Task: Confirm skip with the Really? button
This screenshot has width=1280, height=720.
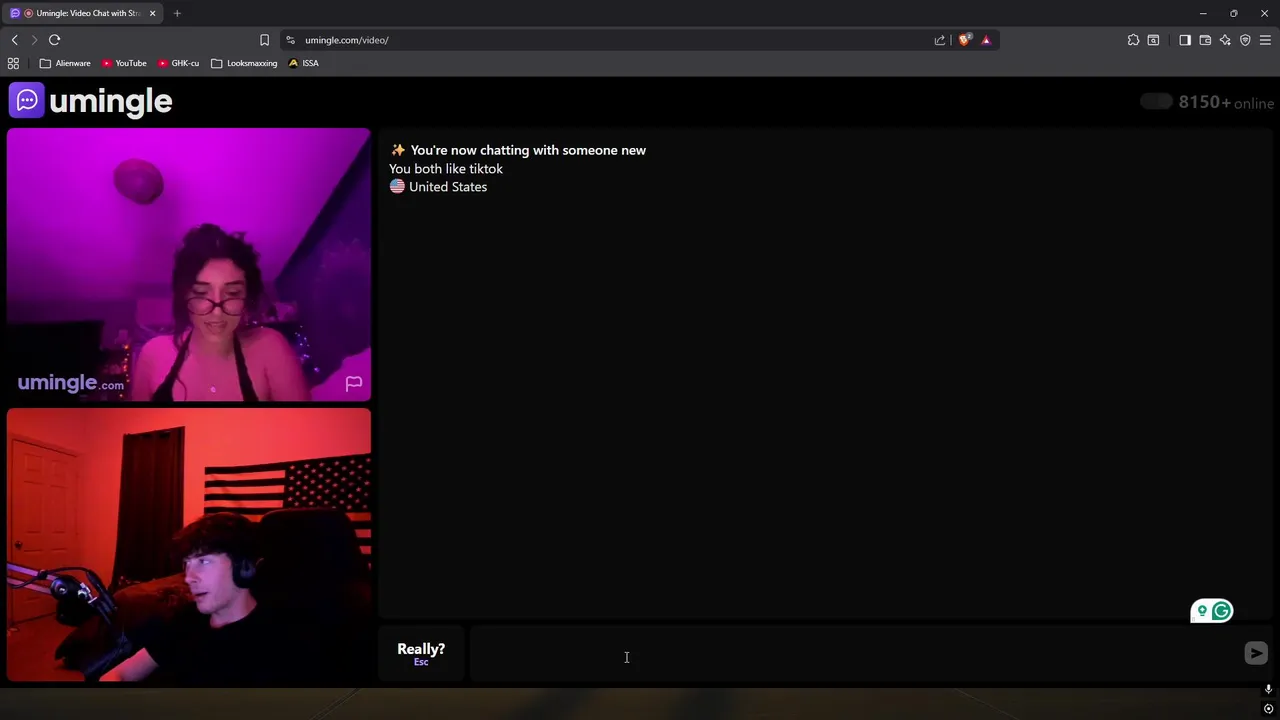Action: [x=421, y=653]
